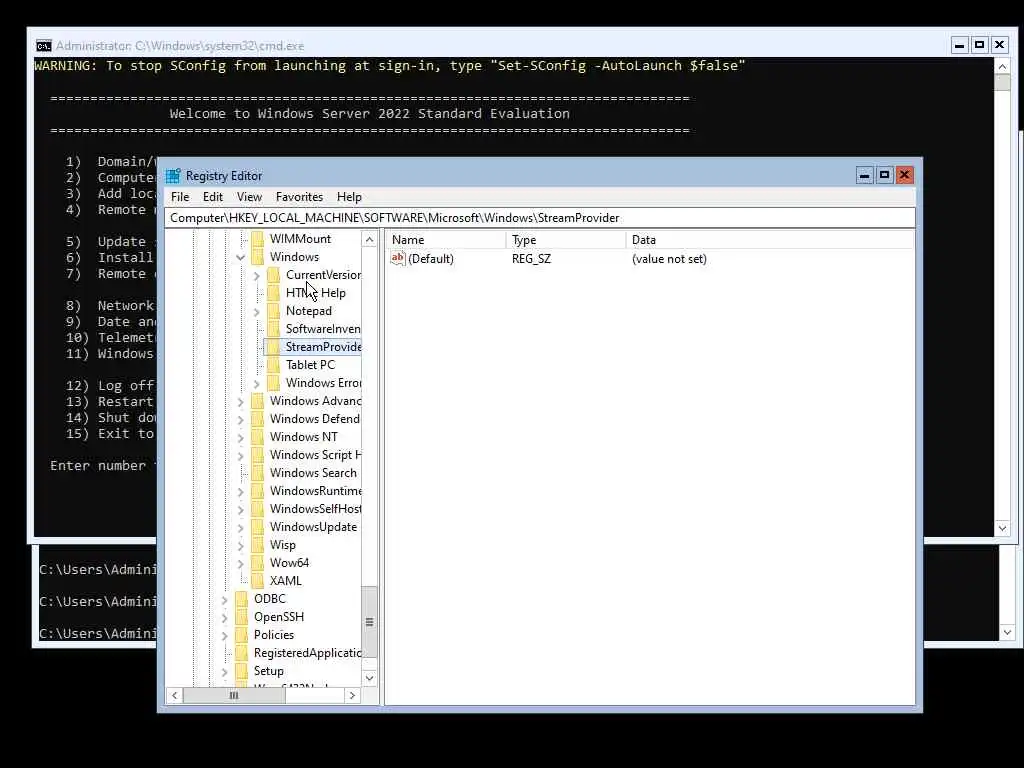
Task: Select the WIMMount folder icon
Action: (x=258, y=239)
